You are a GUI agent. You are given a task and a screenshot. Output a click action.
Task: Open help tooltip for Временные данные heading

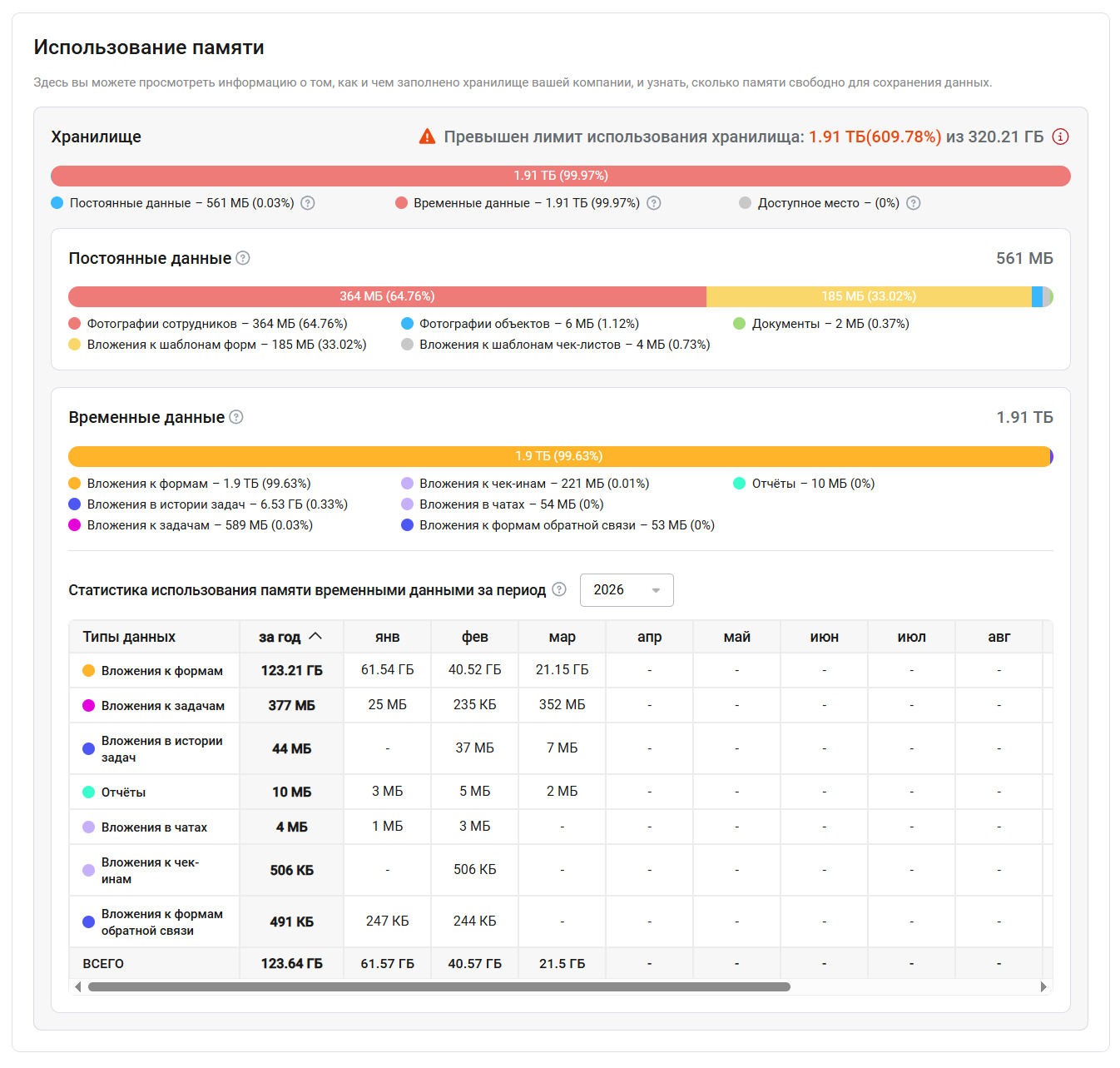point(236,417)
